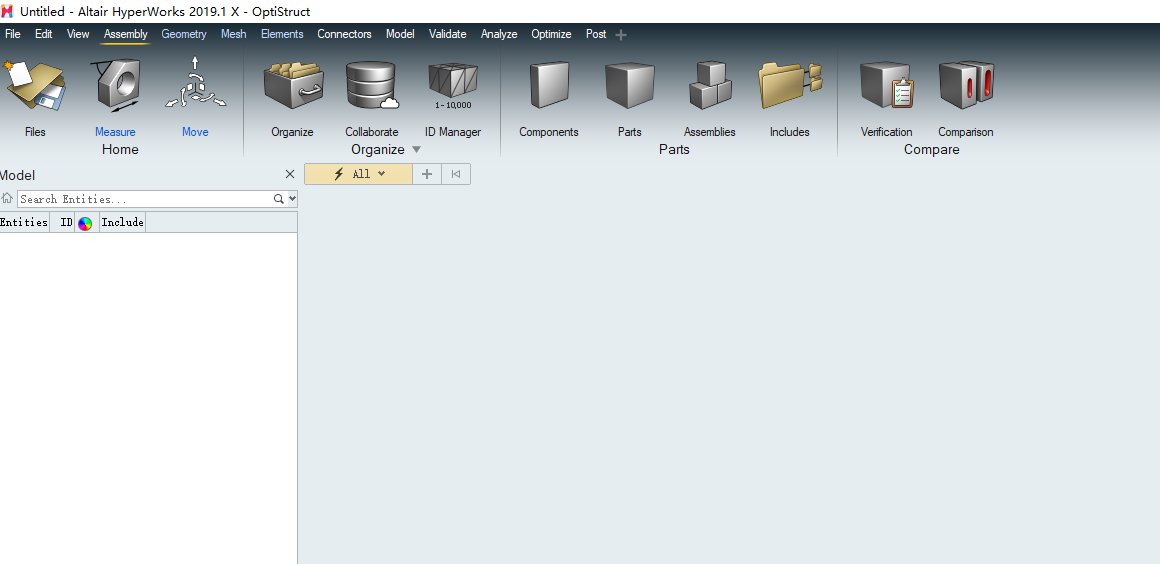The width and height of the screenshot is (1160, 564).
Task: Click the Assemblies cubes icon
Action: [x=709, y=87]
